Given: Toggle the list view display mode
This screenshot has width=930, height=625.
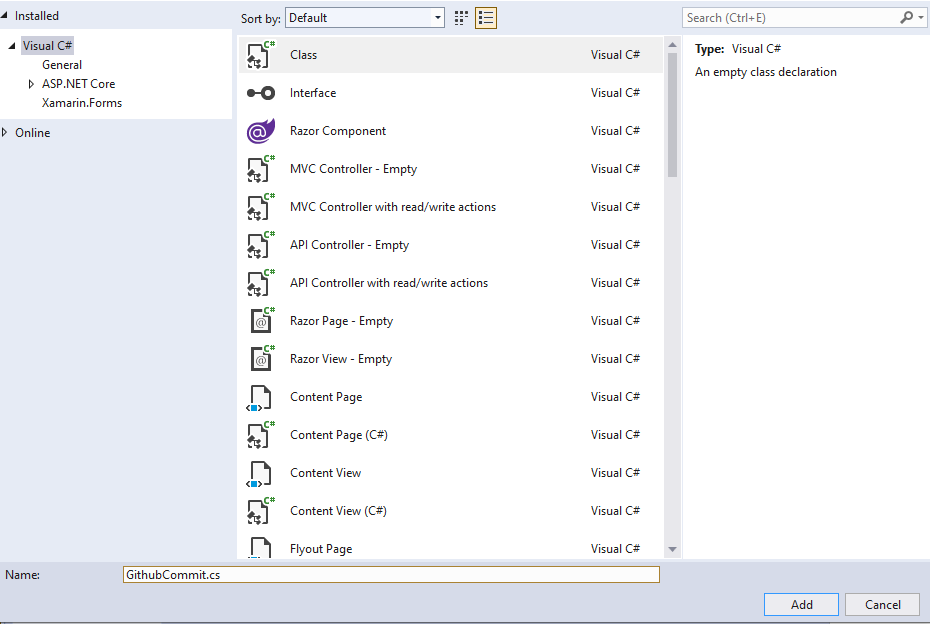Looking at the screenshot, I should pos(486,17).
